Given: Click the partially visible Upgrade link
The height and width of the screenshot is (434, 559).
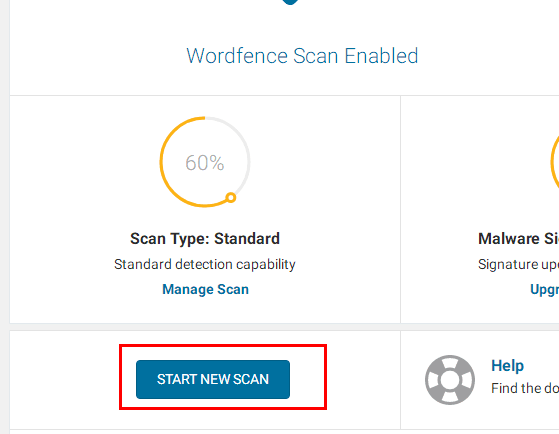Looking at the screenshot, I should (544, 289).
